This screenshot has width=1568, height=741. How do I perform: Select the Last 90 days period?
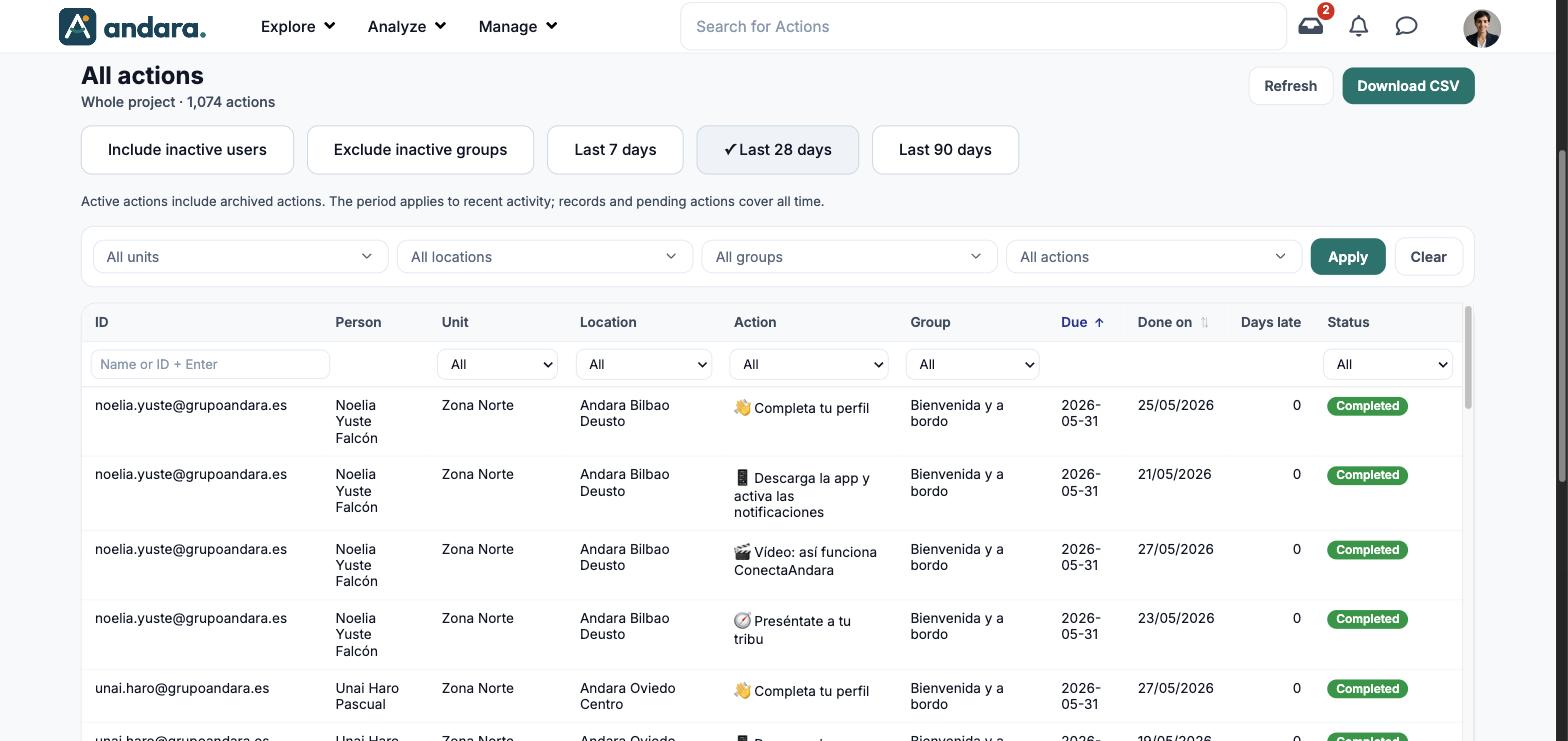coord(945,150)
